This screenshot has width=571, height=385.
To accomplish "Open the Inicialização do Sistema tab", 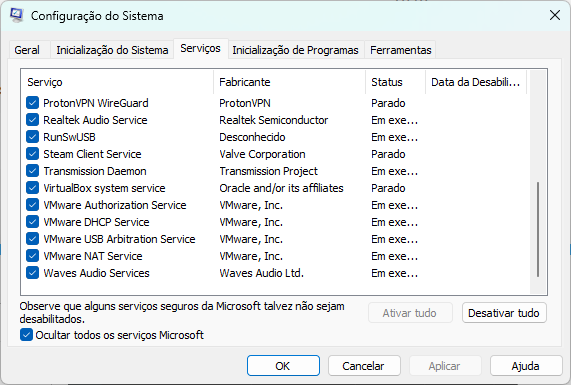I will coord(112,50).
